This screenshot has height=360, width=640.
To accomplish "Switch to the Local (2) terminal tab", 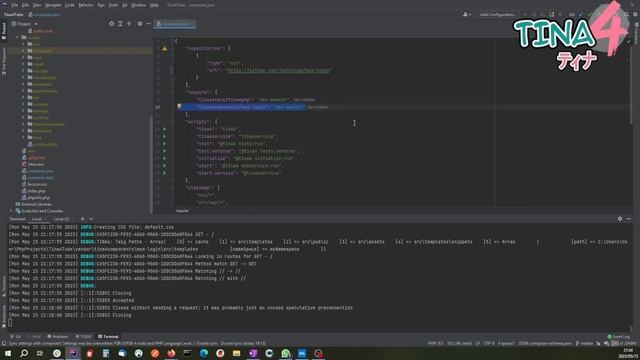I will [x=61, y=219].
